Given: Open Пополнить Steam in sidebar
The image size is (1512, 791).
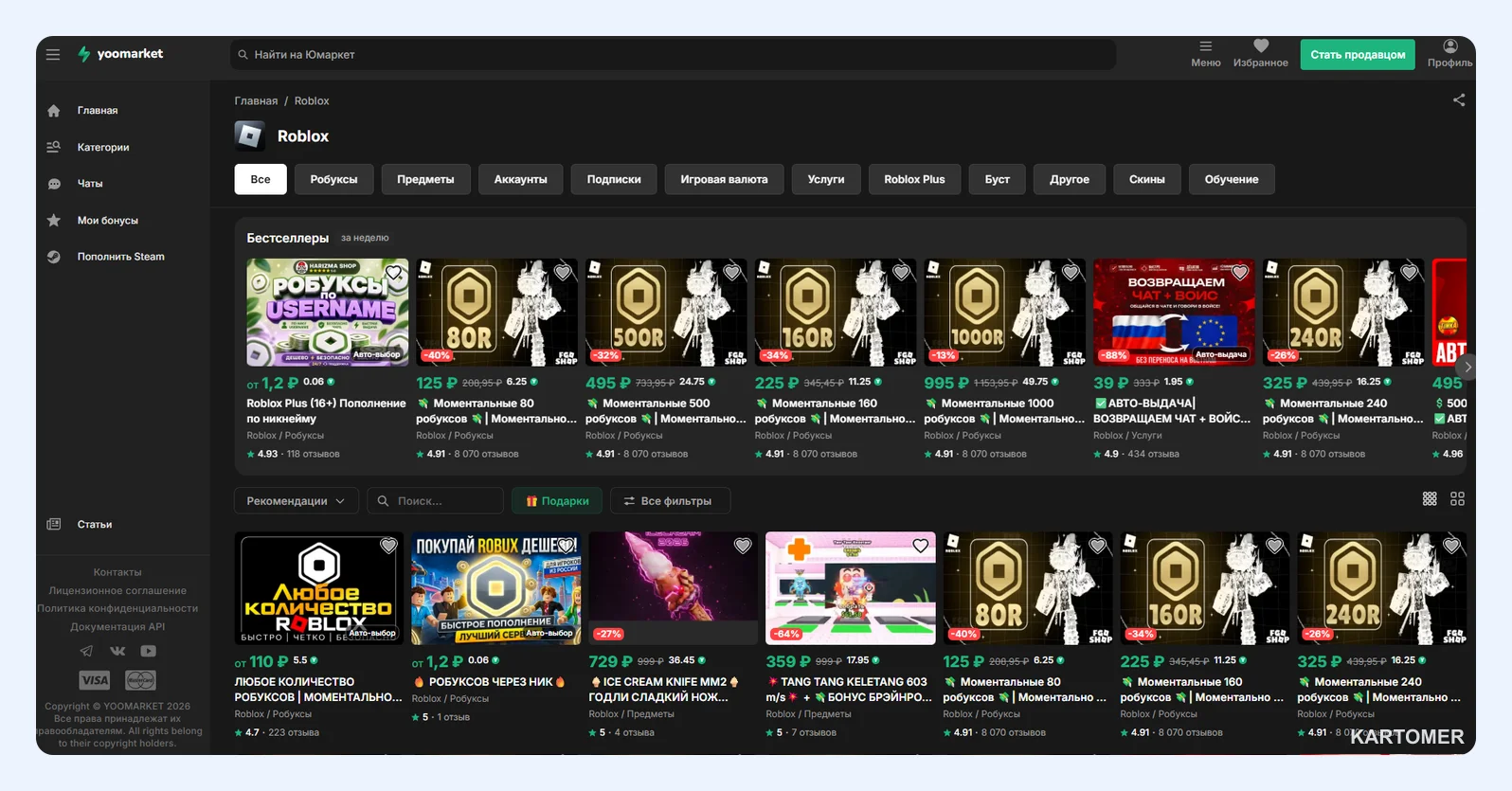Looking at the screenshot, I should click(120, 257).
